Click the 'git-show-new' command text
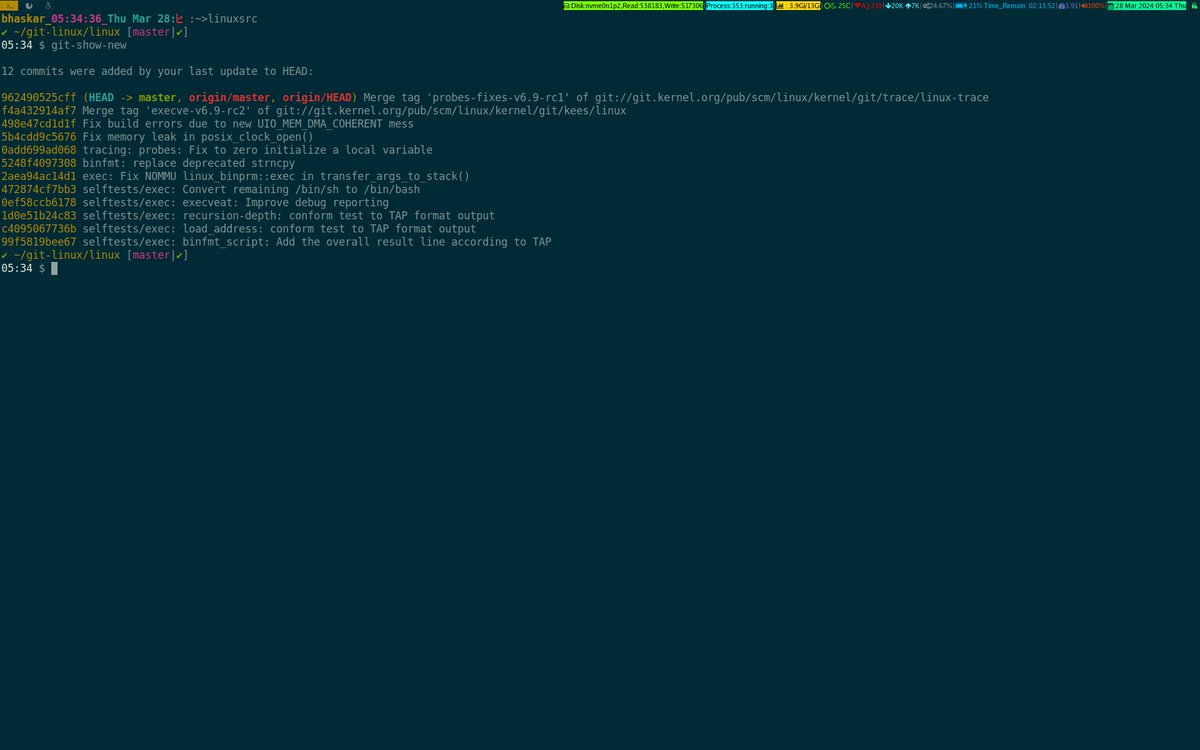The width and height of the screenshot is (1200, 750). (x=89, y=45)
